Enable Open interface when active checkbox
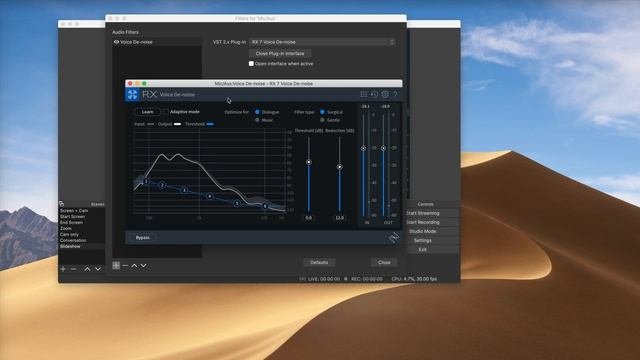Image resolution: width=640 pixels, height=360 pixels. coord(251,64)
